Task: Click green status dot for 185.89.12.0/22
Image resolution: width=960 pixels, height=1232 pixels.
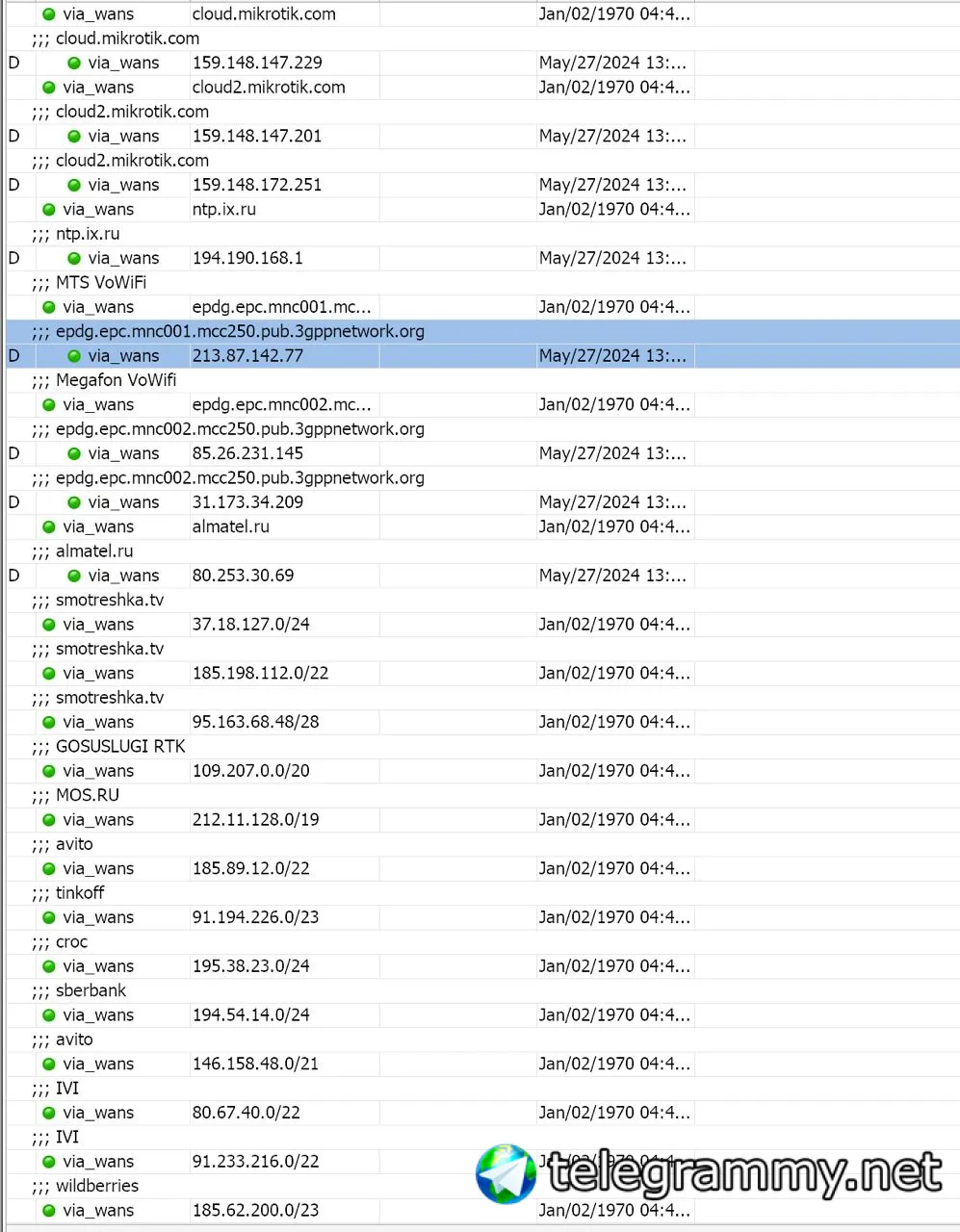Action: pos(49,868)
